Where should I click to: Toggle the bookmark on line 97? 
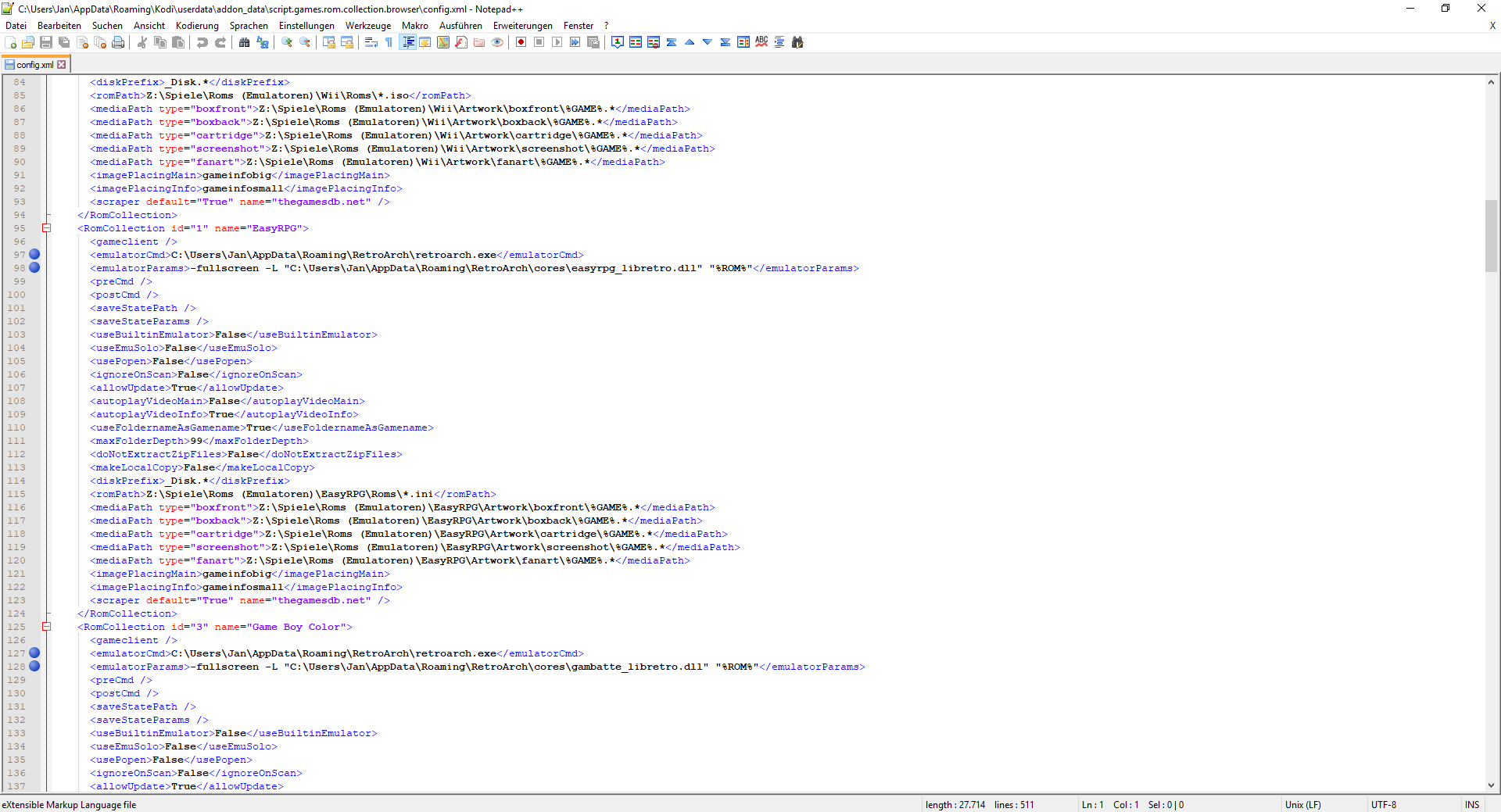point(34,254)
